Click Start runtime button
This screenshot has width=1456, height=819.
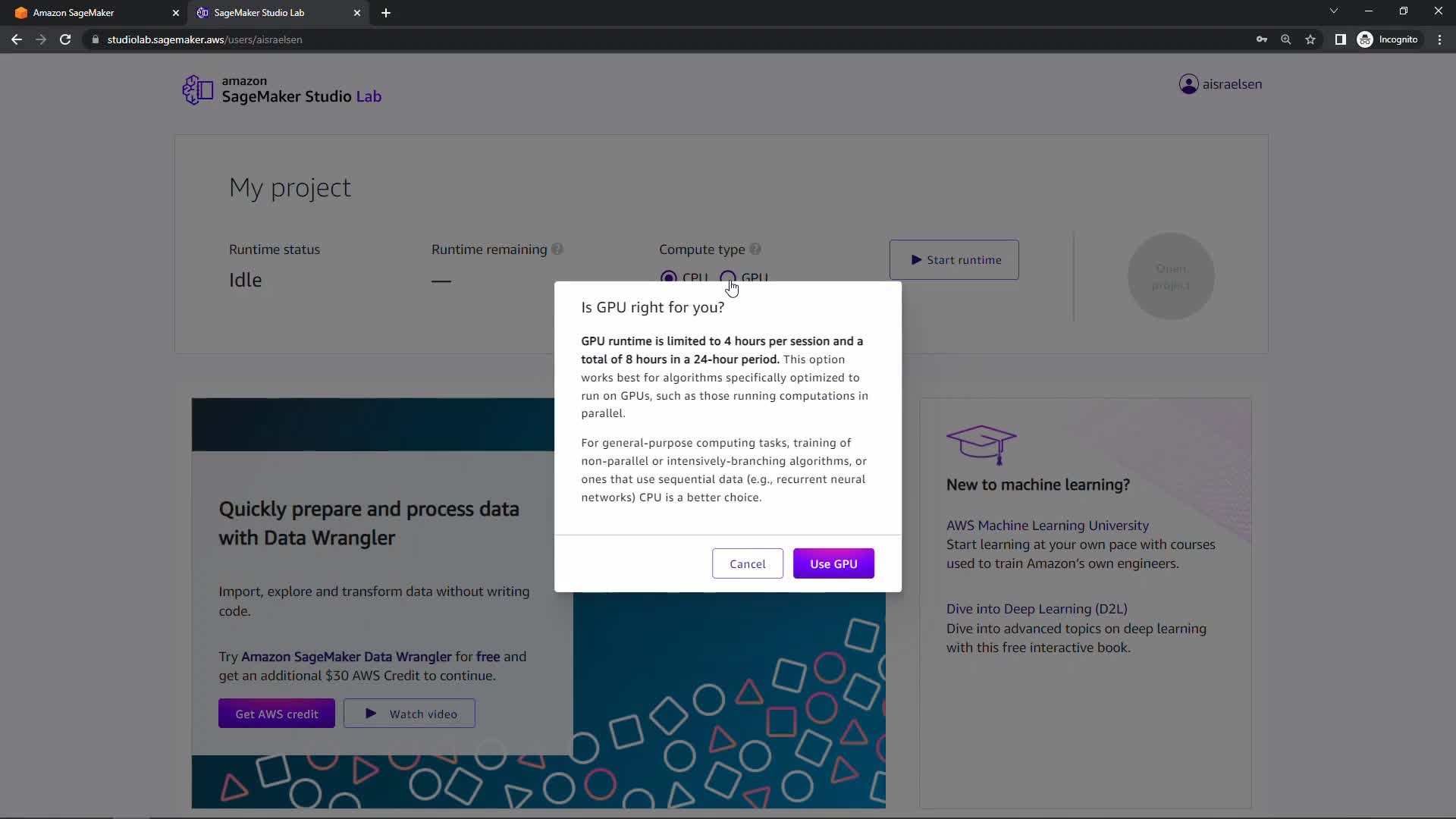pos(954,260)
